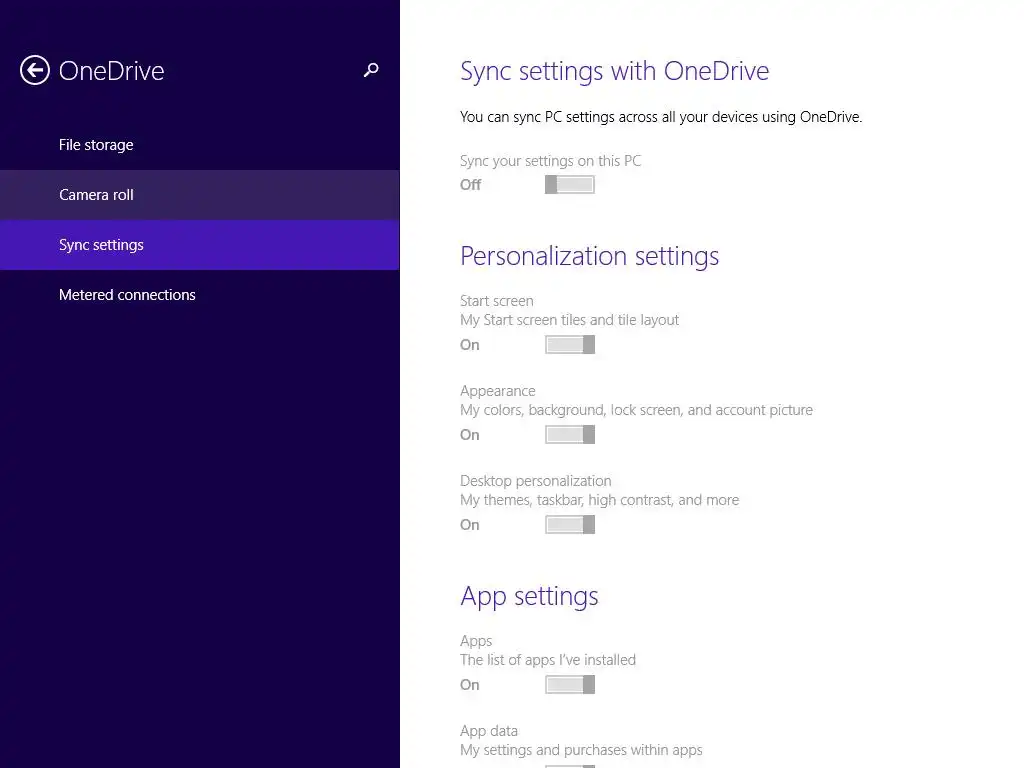The width and height of the screenshot is (1024, 768).
Task: Click the 'App data' label
Action: [489, 731]
